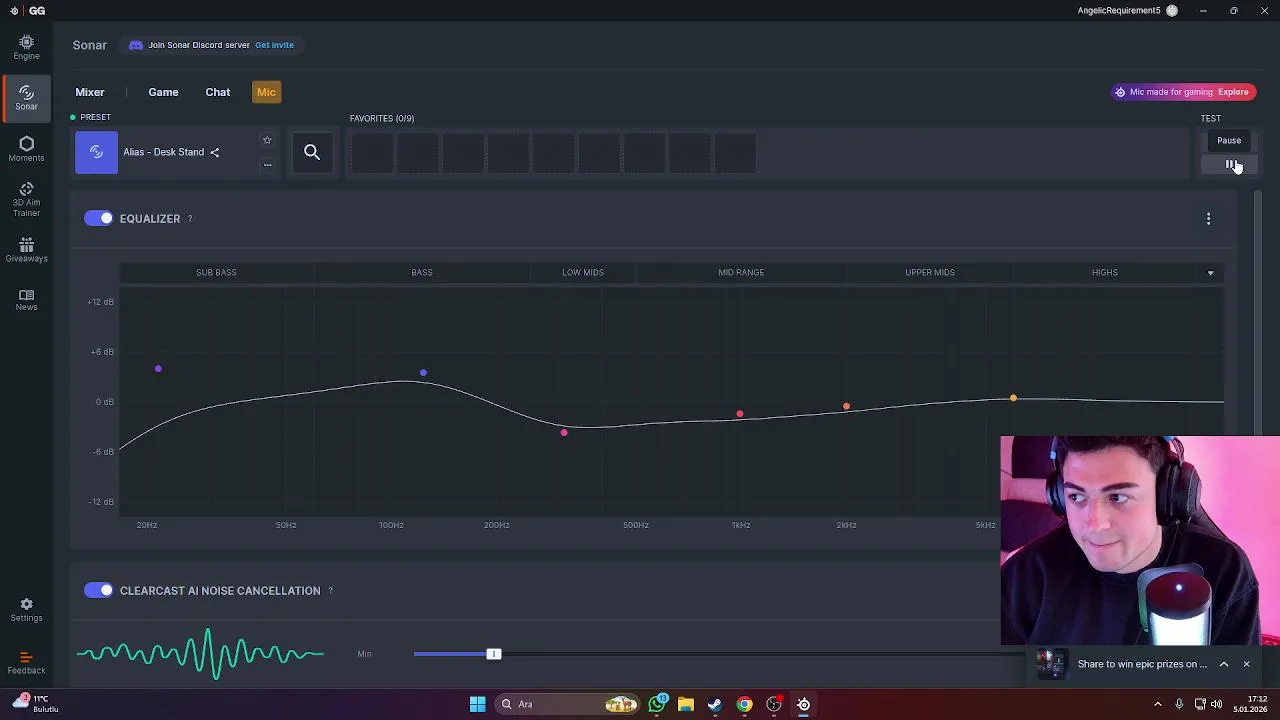Toggle ClearCast AI Noise Cancellation switch
Viewport: 1280px width, 720px height.
98,590
